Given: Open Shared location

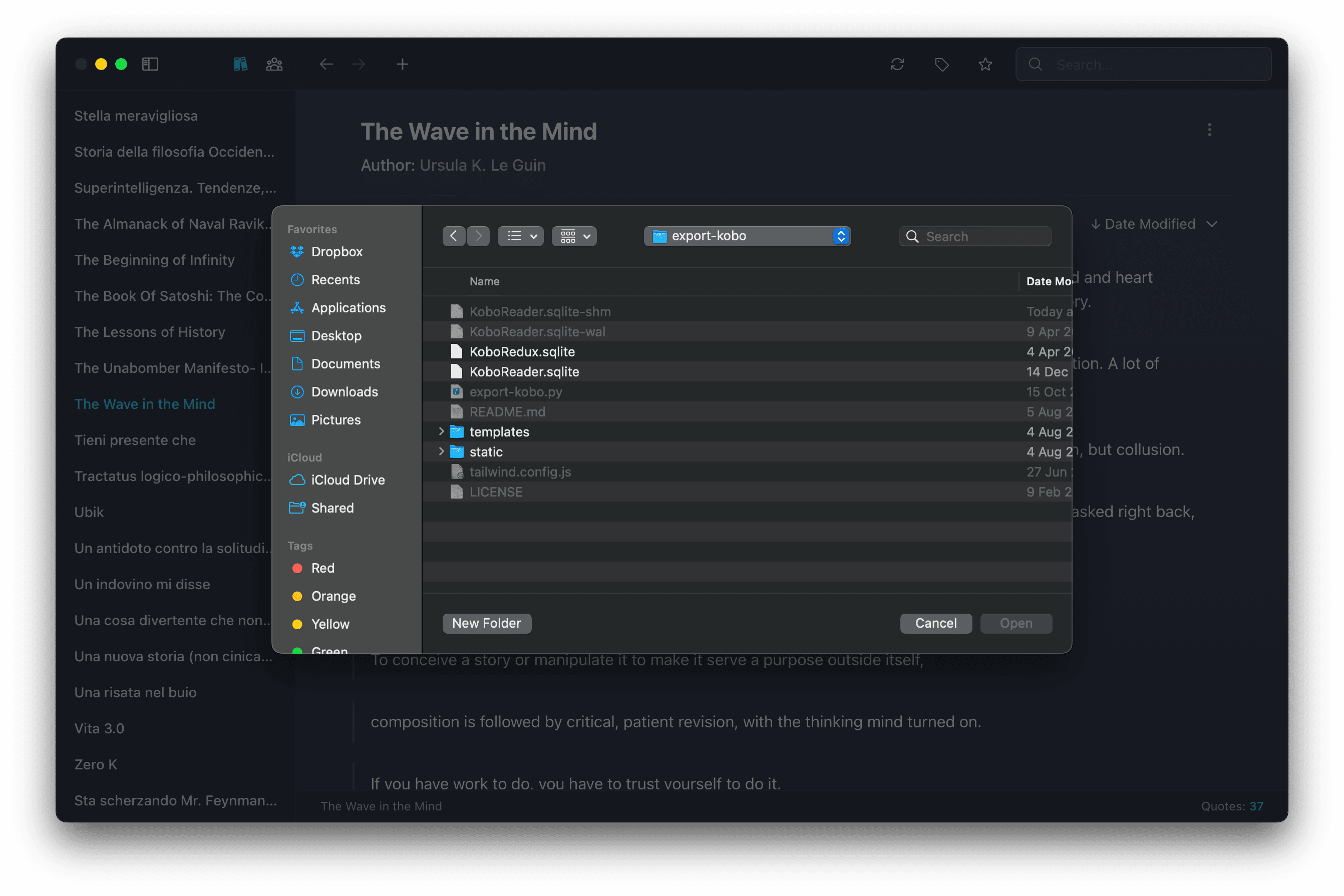Looking at the screenshot, I should (x=332, y=508).
